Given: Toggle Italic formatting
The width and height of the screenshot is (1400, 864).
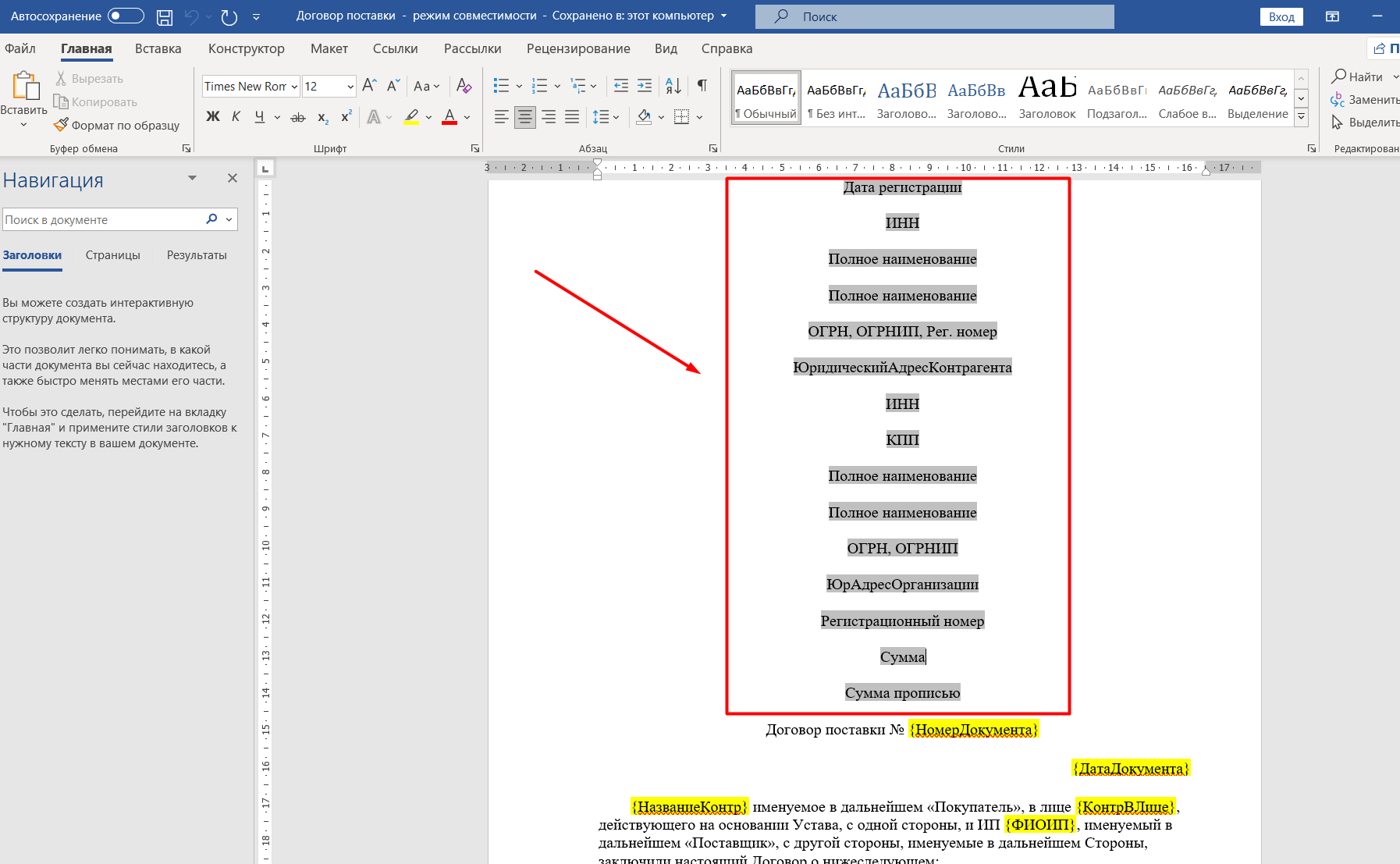Looking at the screenshot, I should pyautogui.click(x=236, y=117).
